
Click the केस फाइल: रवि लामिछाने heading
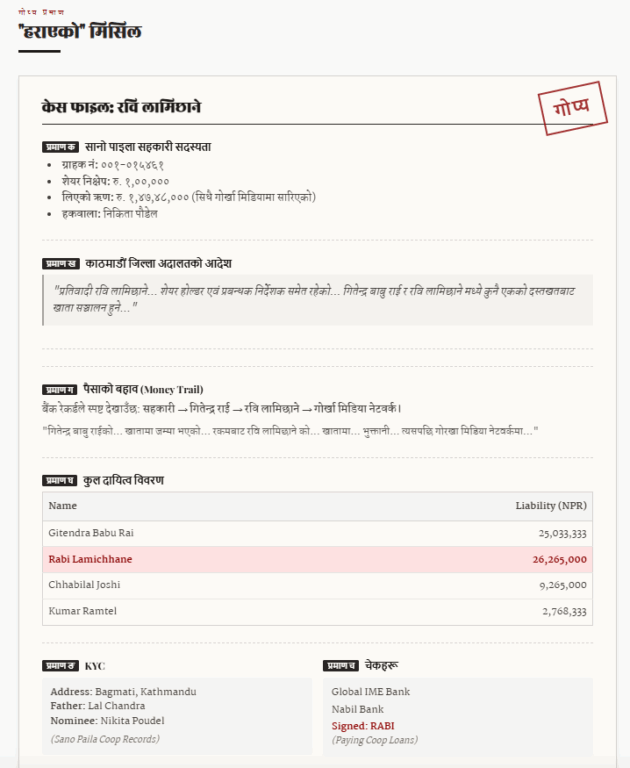coord(122,107)
